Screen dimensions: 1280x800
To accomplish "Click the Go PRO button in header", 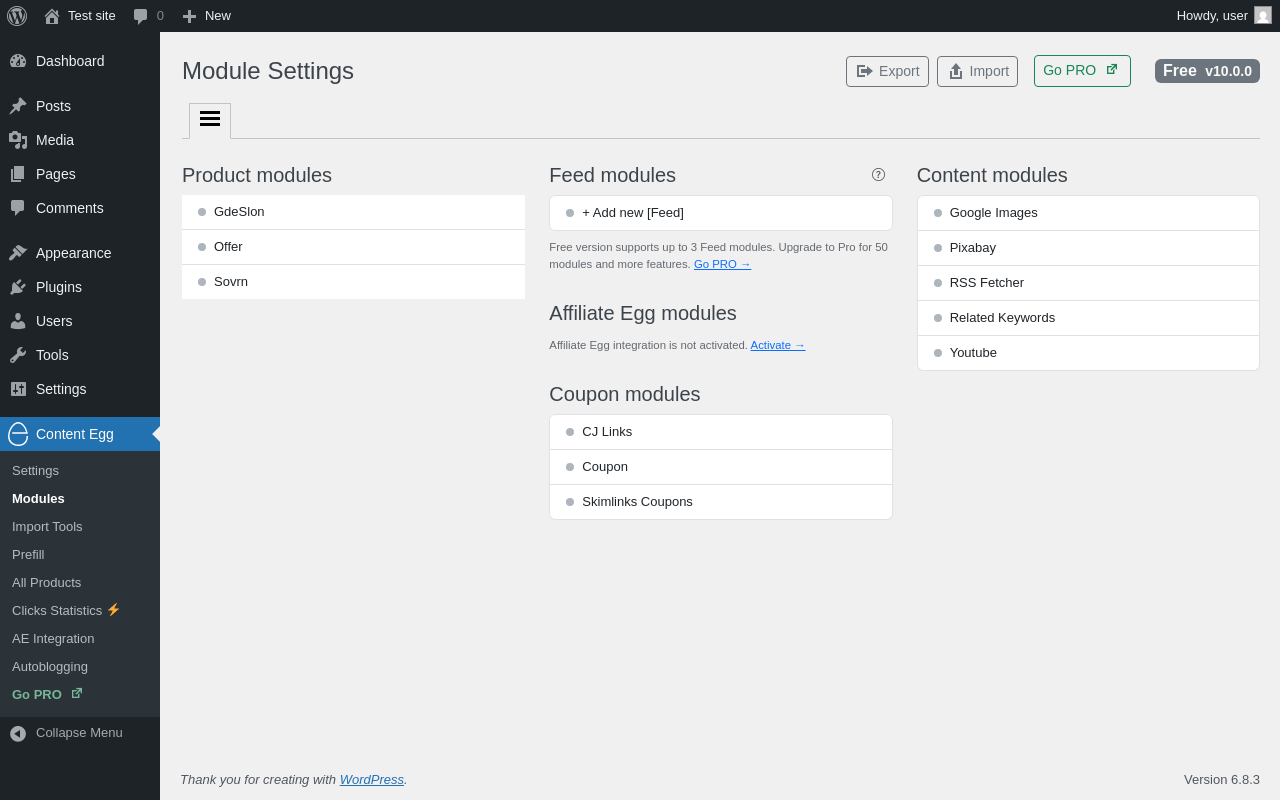I will (1081, 71).
